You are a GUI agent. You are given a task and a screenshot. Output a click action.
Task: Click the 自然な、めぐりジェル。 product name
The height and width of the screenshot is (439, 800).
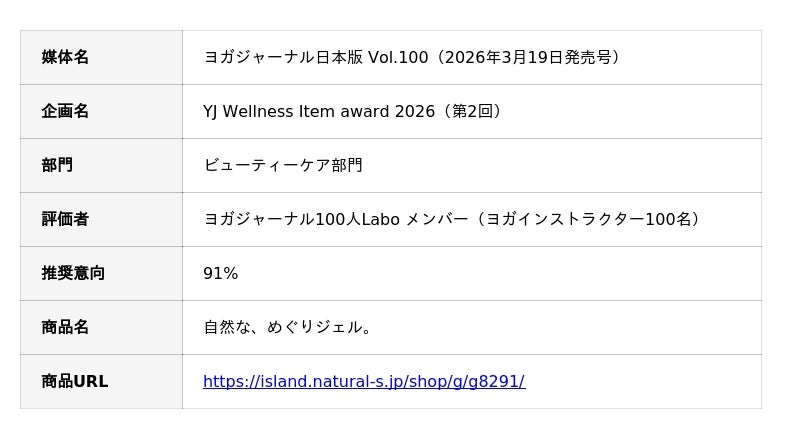(x=288, y=327)
